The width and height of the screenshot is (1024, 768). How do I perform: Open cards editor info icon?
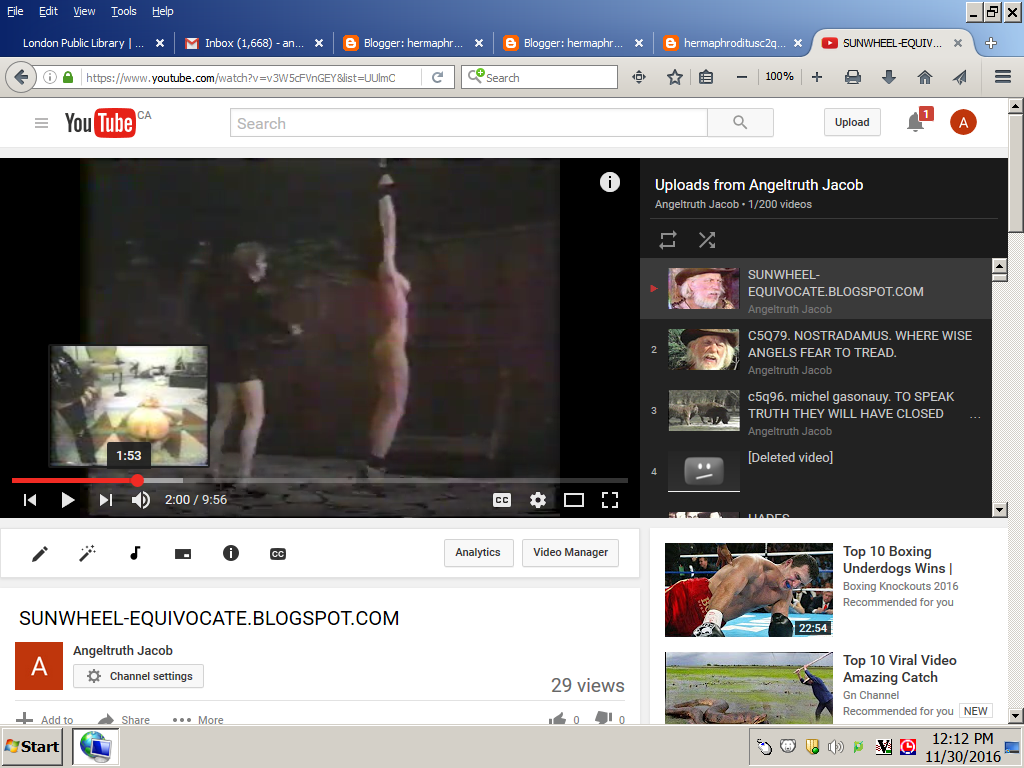pyautogui.click(x=231, y=553)
